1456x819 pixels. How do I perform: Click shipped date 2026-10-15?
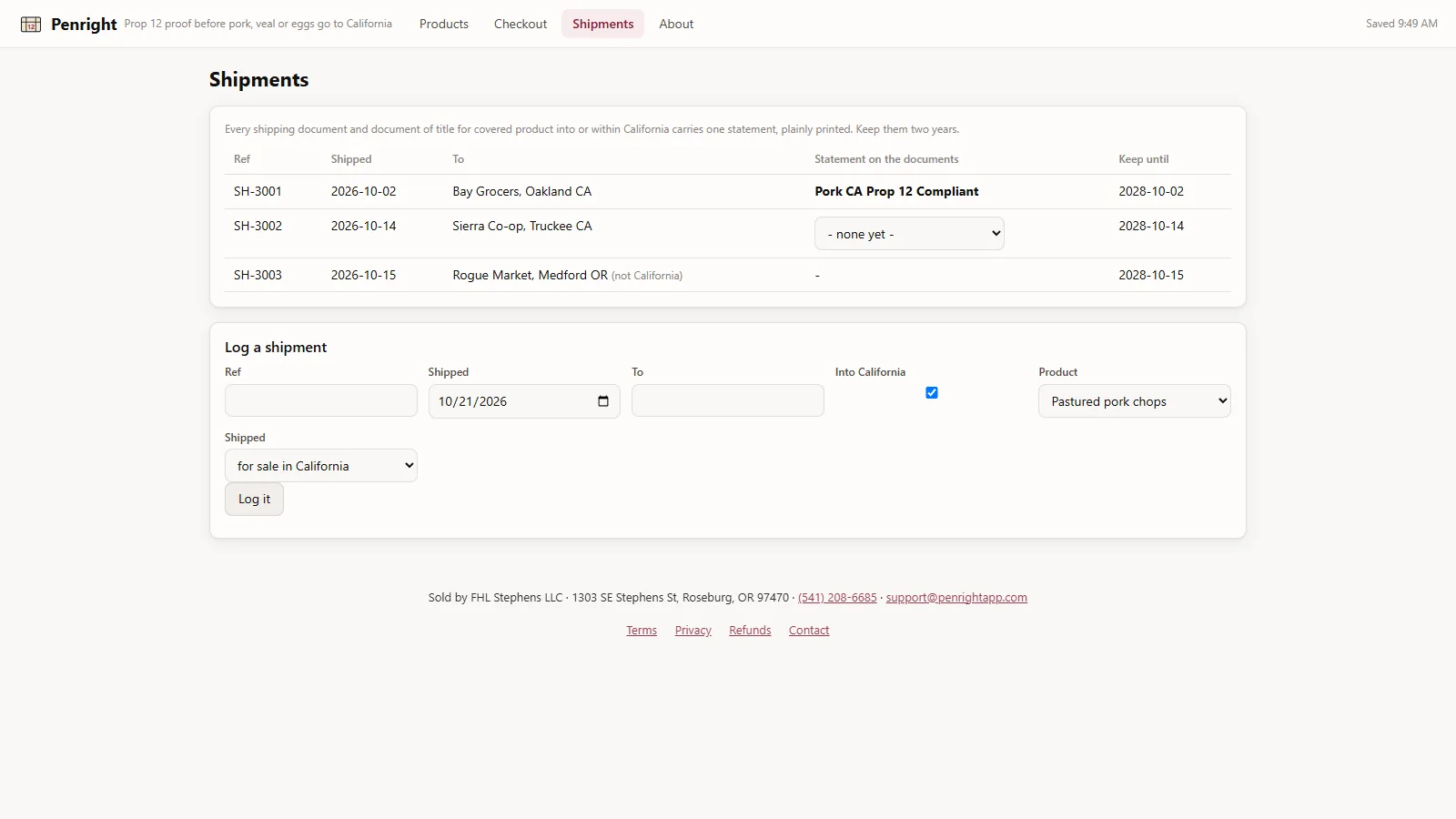coord(363,275)
